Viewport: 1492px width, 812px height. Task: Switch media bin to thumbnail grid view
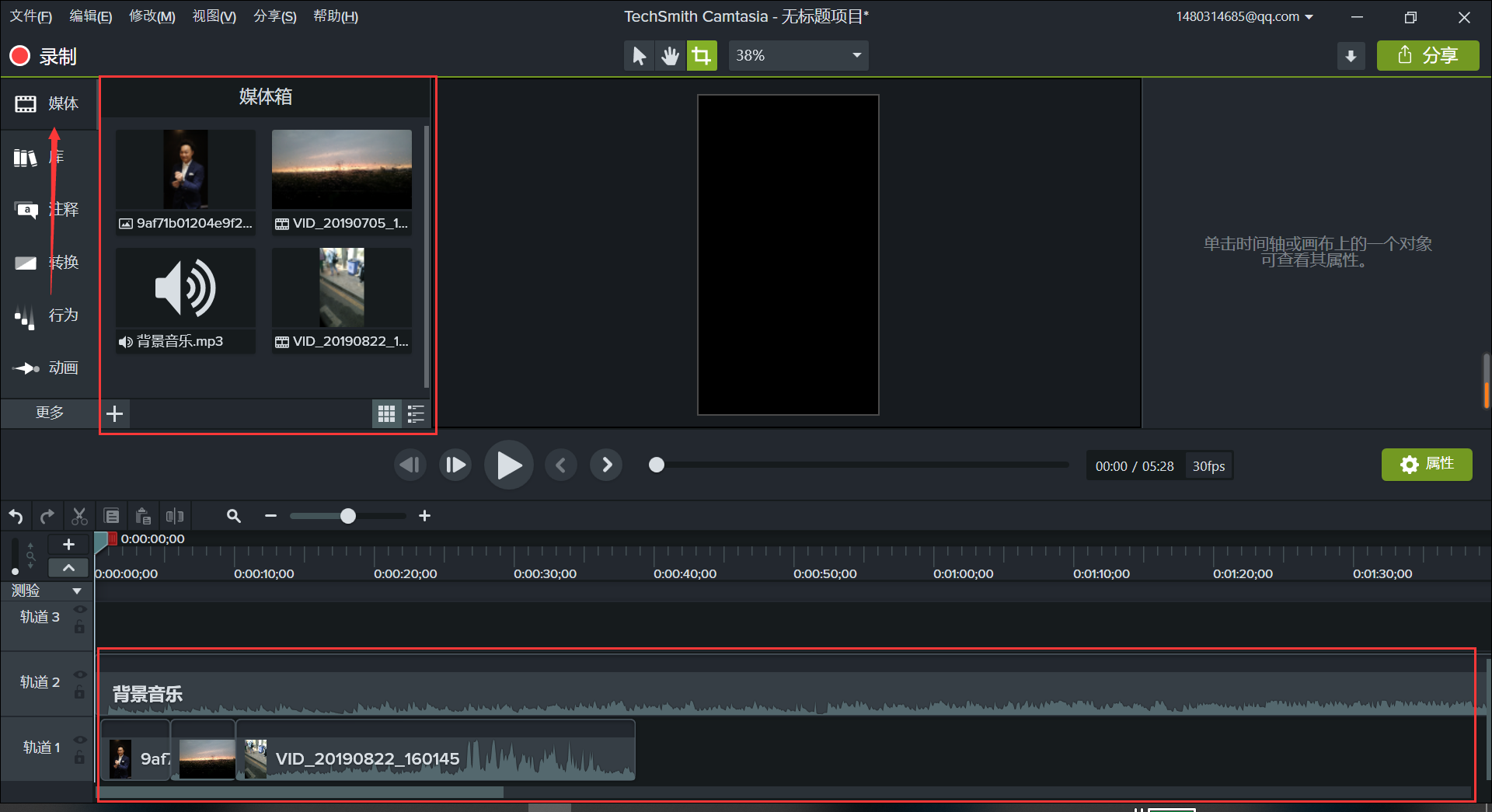(x=386, y=414)
